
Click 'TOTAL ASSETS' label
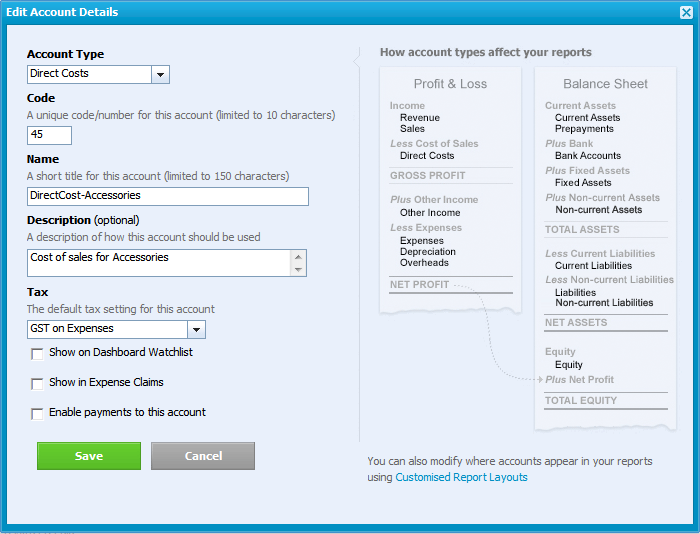tap(582, 229)
